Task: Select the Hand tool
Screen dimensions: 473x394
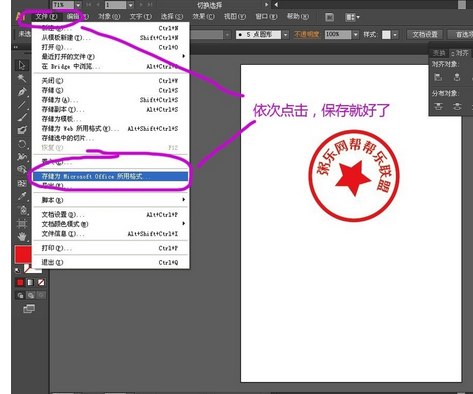Action: 22,236
